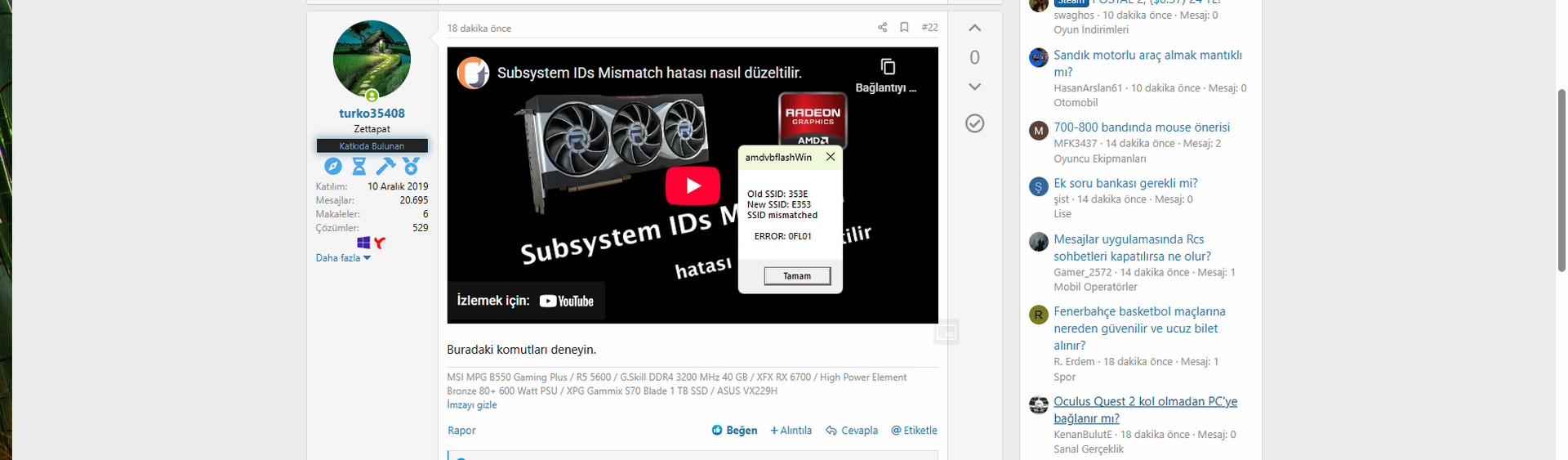Click R. Erdem's R avatar

1038,315
